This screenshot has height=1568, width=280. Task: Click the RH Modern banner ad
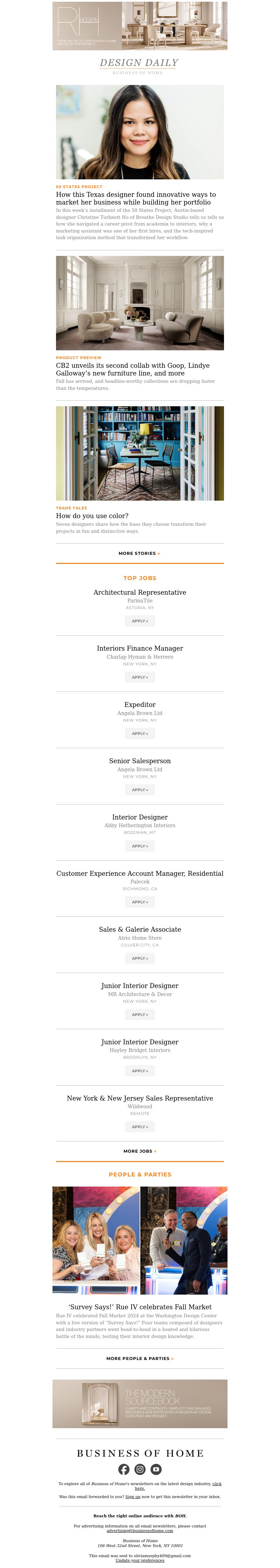pyautogui.click(x=140, y=26)
